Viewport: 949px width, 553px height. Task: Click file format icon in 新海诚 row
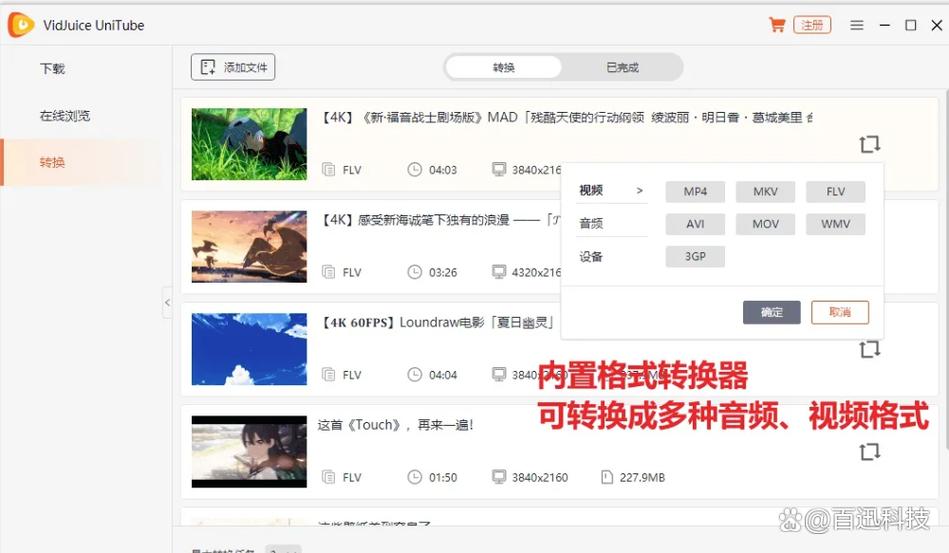tap(329, 272)
